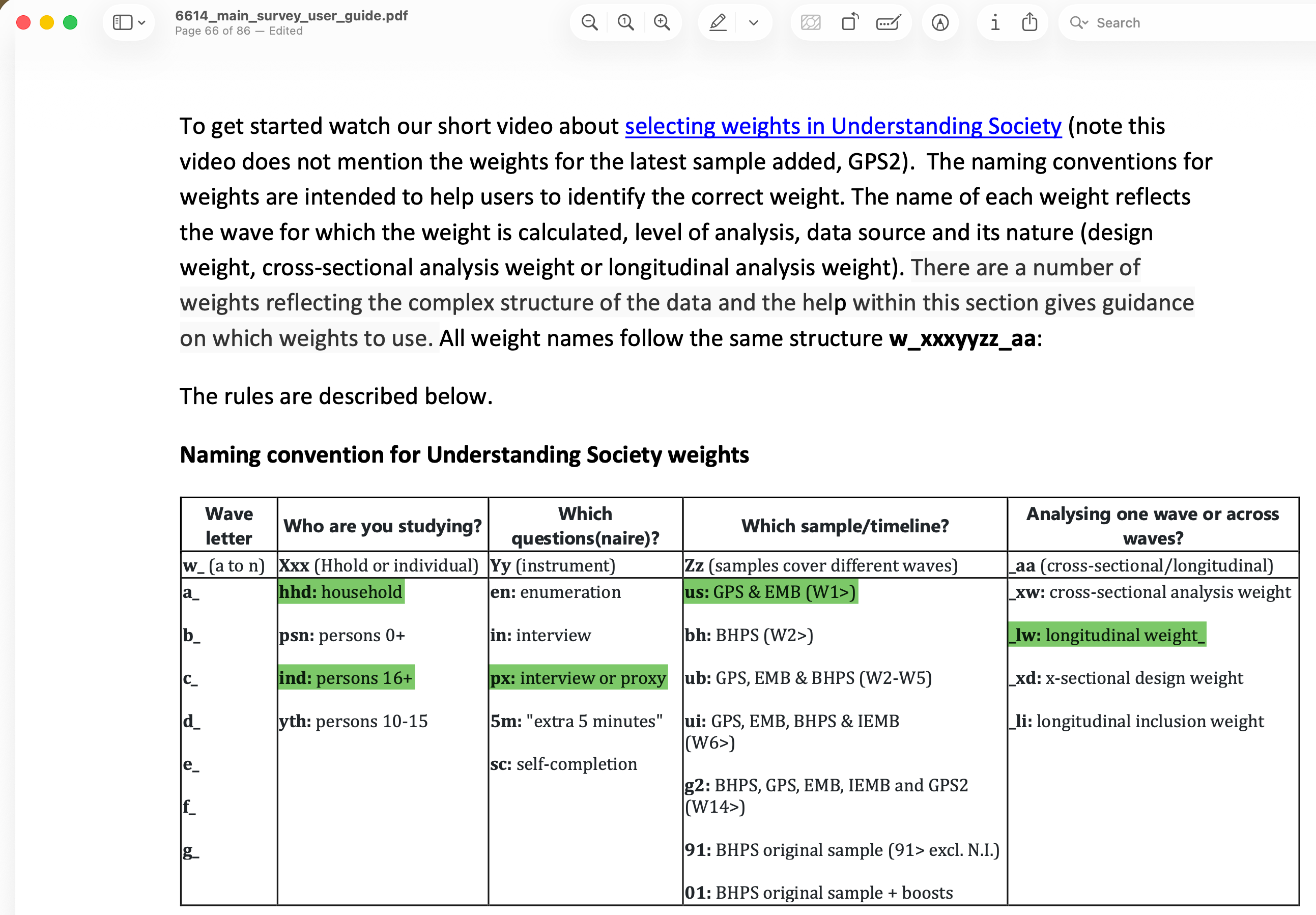
Task: Click the 6614_main_survey_user_guide.pdf title
Action: point(291,16)
